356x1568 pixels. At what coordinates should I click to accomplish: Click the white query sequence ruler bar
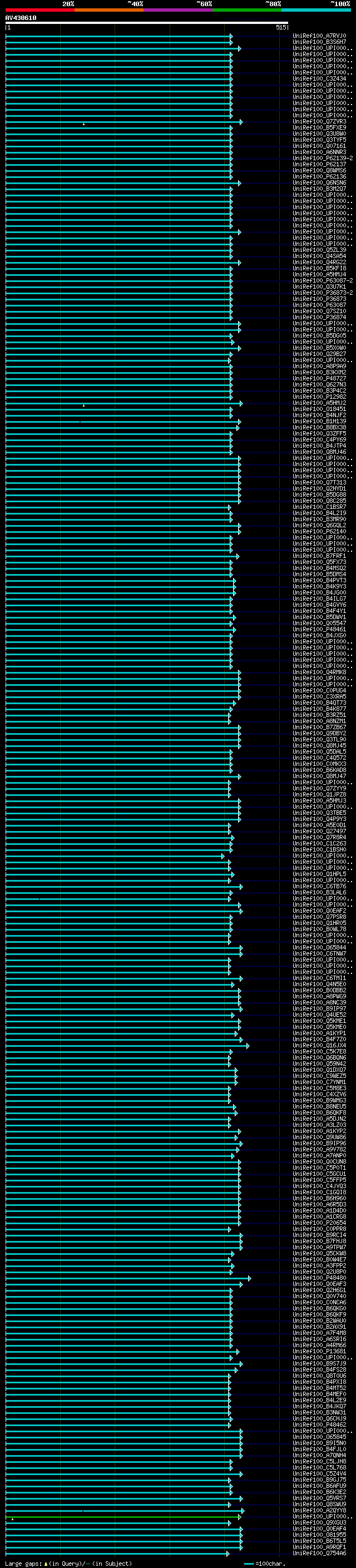pos(147,22)
